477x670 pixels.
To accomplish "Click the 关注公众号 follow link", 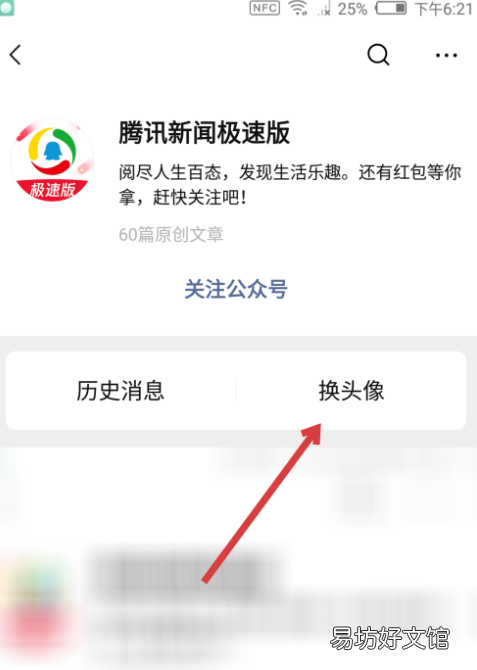I will coord(236,289).
